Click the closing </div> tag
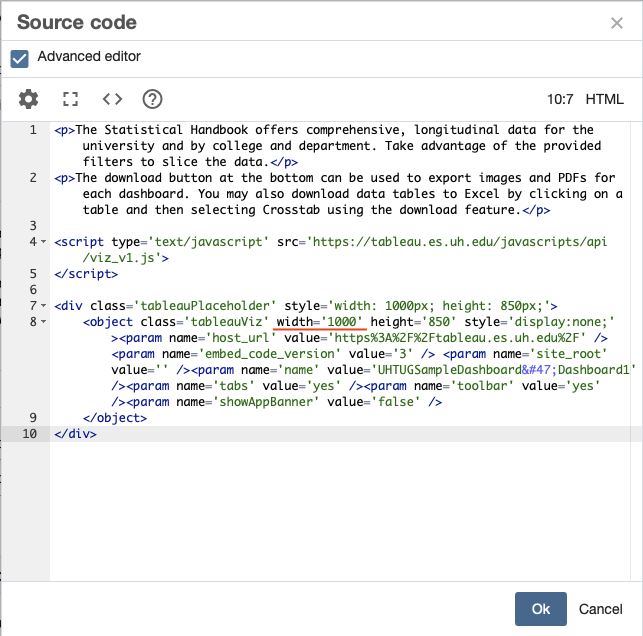Screen dimensions: 643x636 click(75, 434)
